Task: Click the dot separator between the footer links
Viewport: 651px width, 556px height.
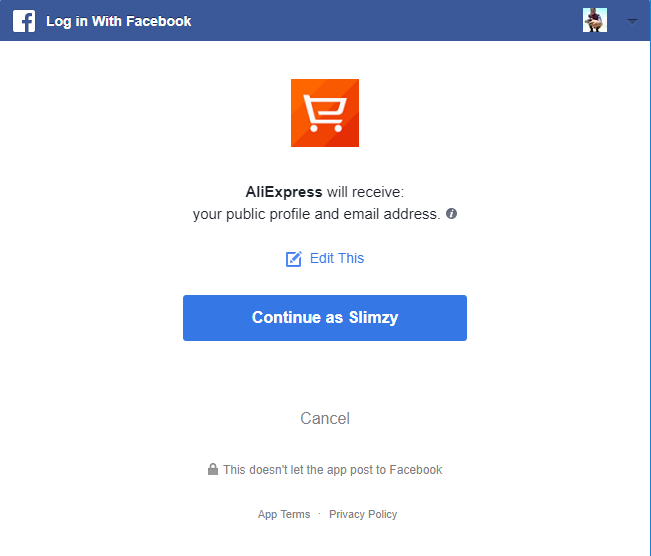Action: point(319,514)
